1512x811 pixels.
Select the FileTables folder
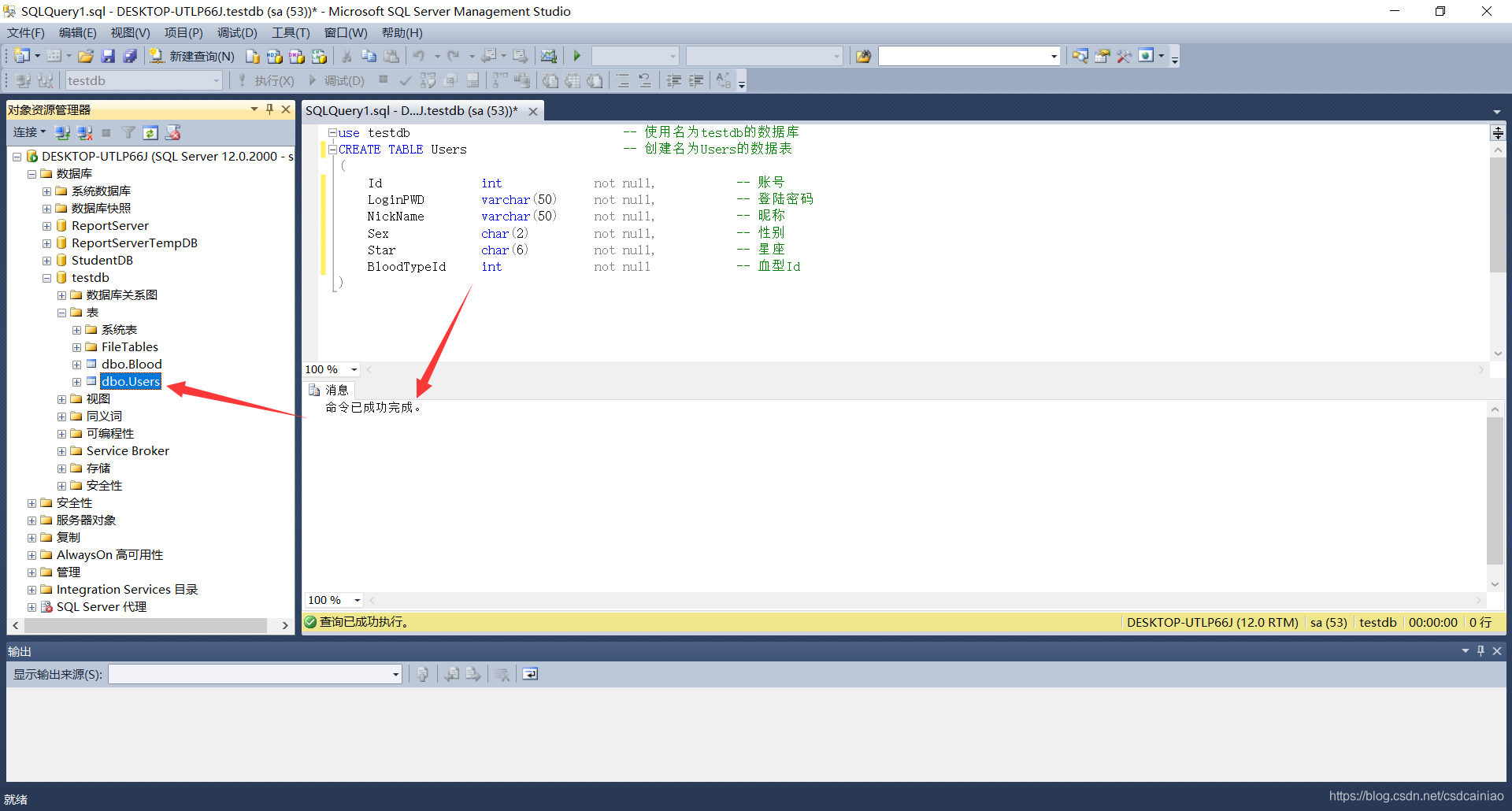coord(129,347)
